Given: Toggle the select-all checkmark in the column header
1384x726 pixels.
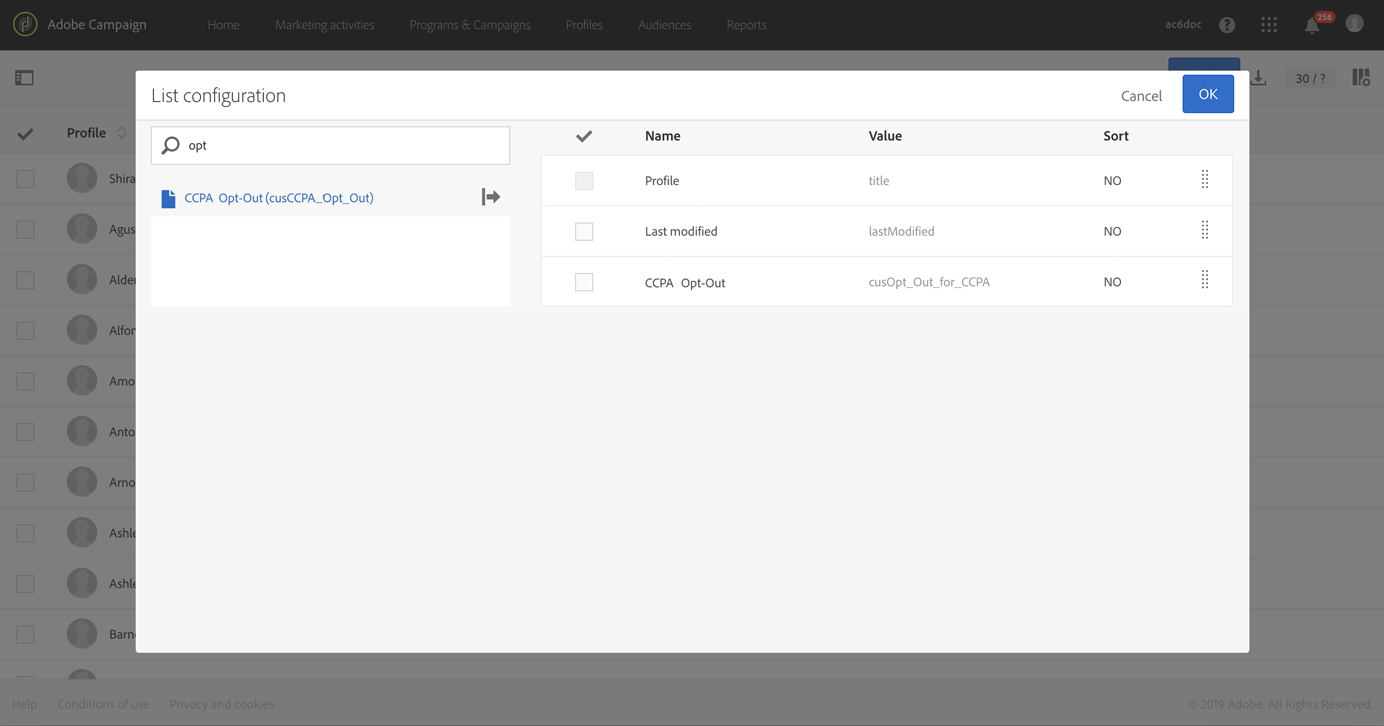Looking at the screenshot, I should pyautogui.click(x=584, y=136).
